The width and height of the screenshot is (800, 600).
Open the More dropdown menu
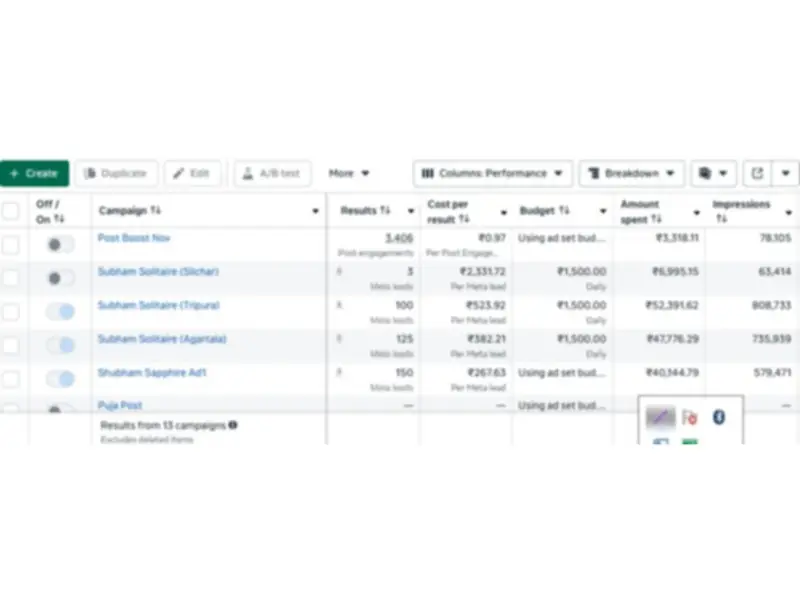tap(348, 172)
